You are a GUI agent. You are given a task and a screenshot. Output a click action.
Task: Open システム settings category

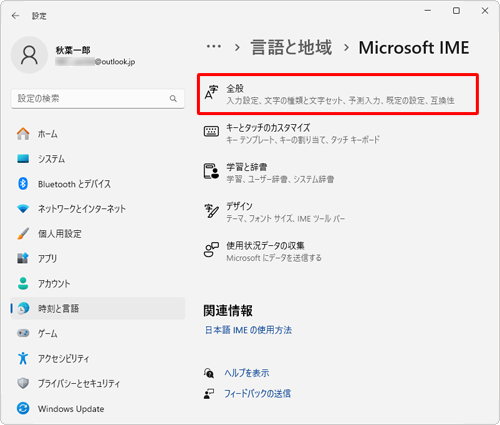98,159
